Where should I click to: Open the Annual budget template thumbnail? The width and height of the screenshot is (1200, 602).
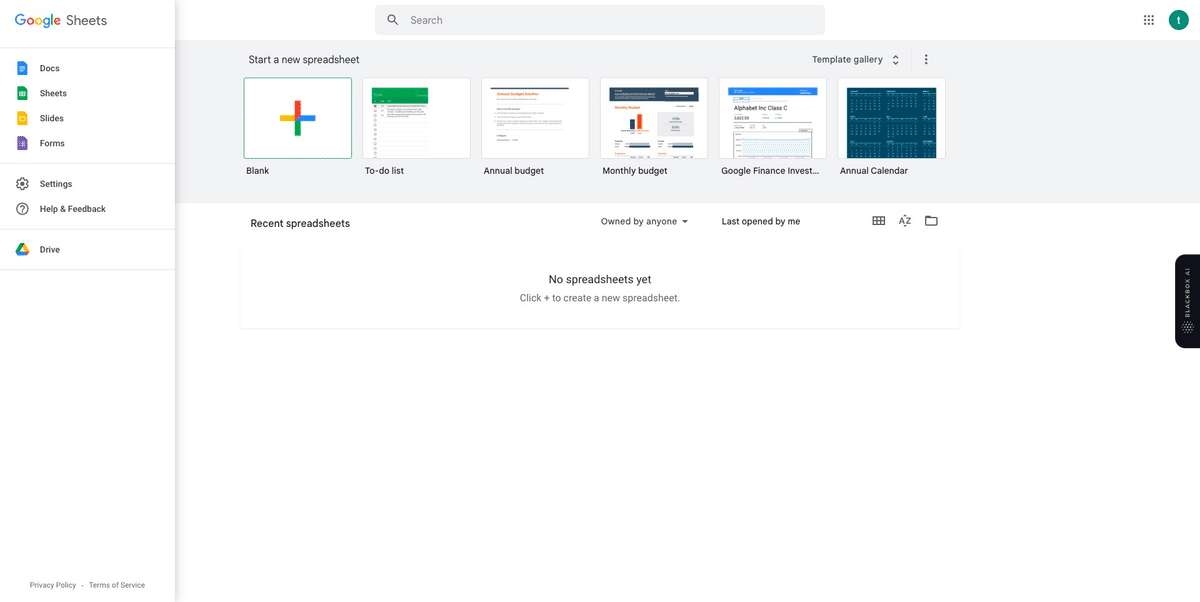pos(535,118)
